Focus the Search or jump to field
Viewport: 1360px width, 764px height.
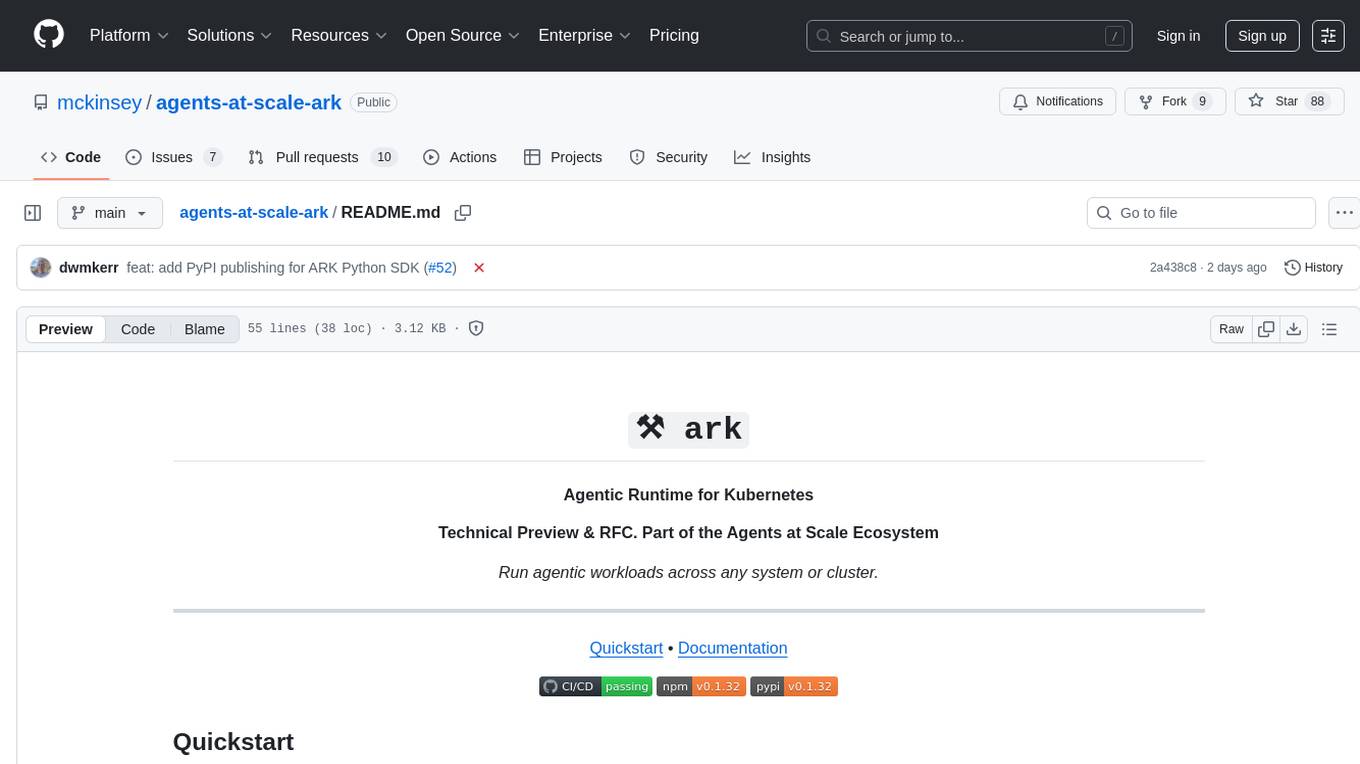coord(969,36)
